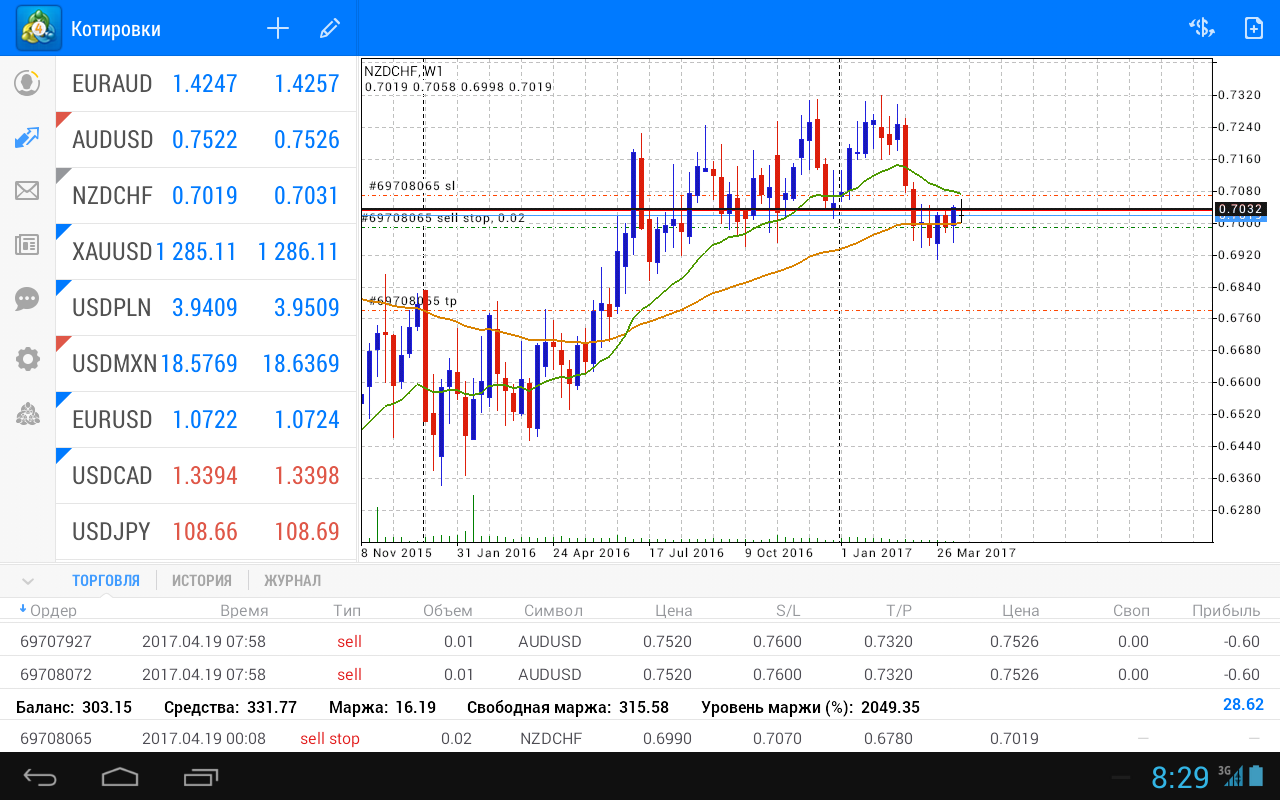Tap Android home navigation button
Viewport: 1280px width, 800px height.
click(x=120, y=777)
